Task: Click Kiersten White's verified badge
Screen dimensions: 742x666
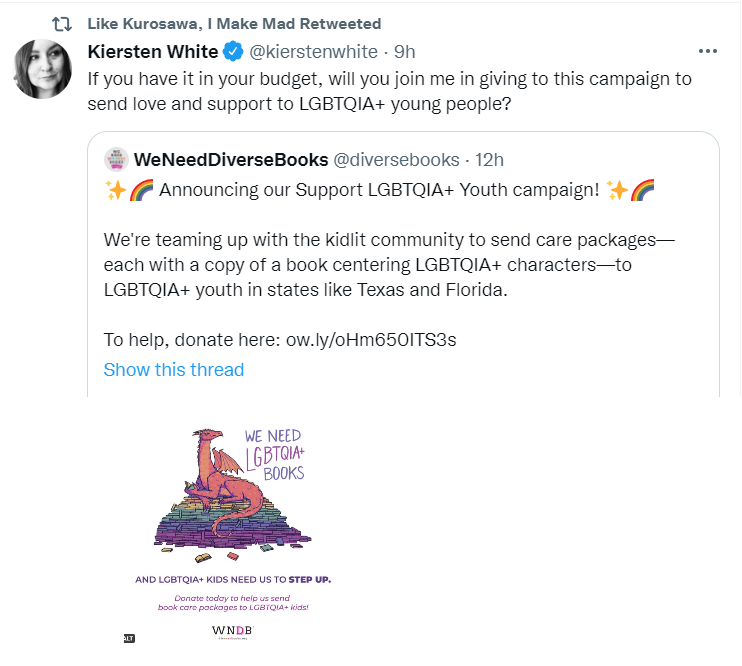Action: (233, 51)
